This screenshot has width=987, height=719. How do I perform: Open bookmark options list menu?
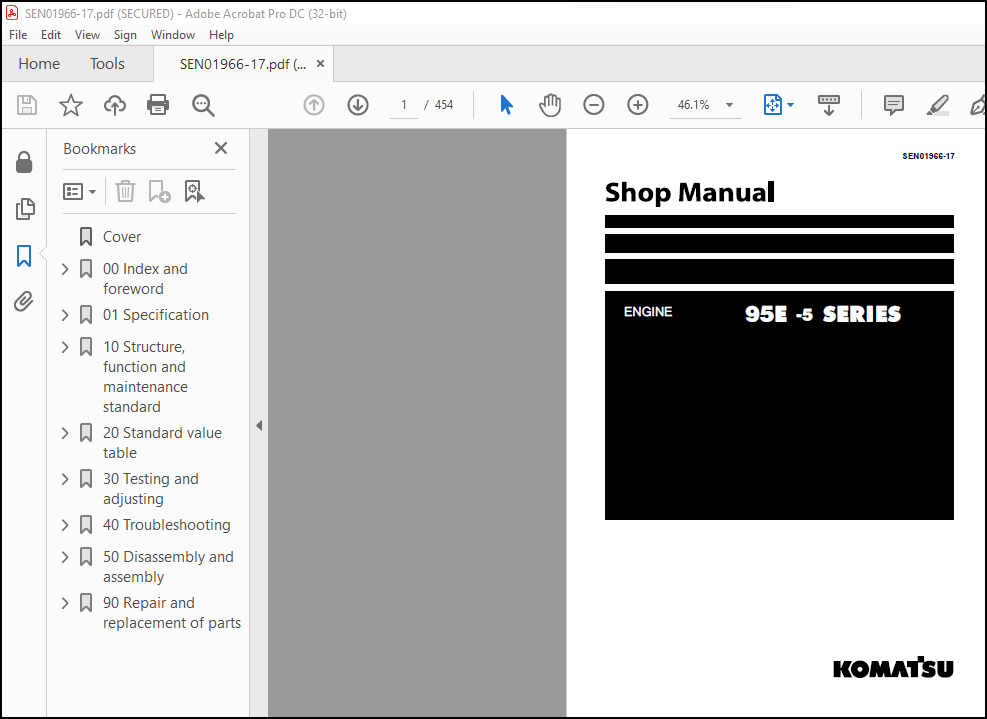coord(79,191)
